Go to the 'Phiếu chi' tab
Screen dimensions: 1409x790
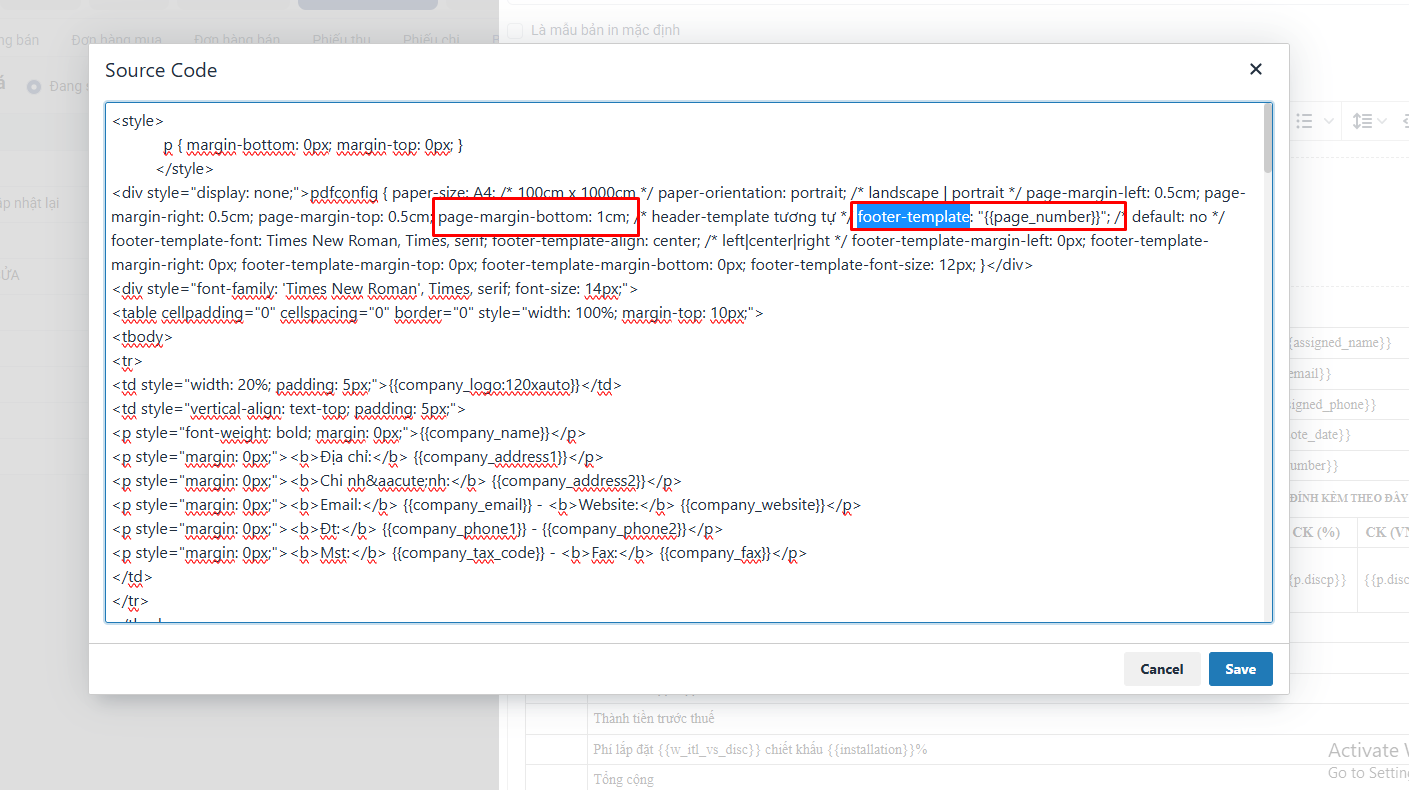tap(431, 39)
